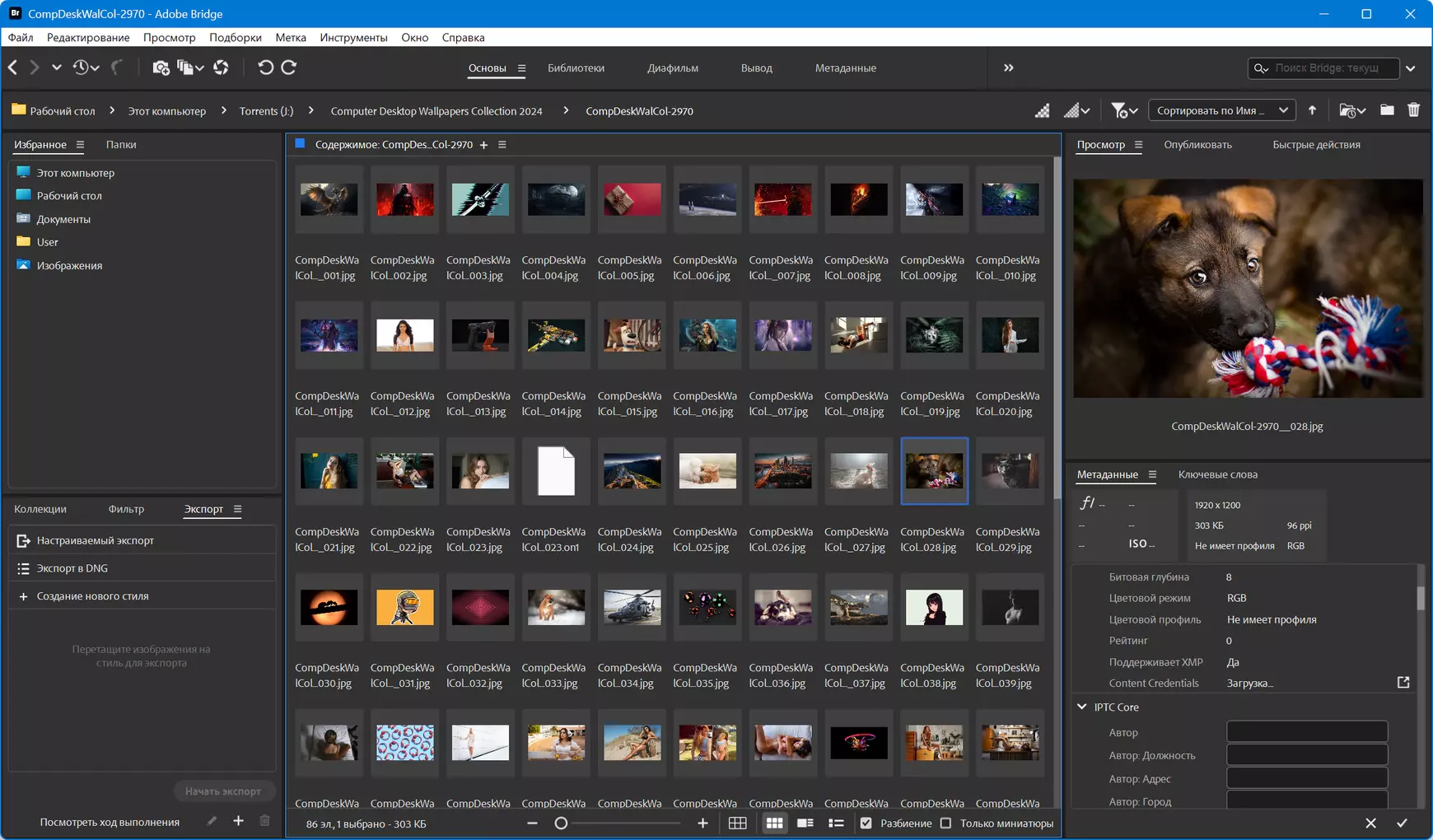The height and width of the screenshot is (840, 1433).
Task: Create a new folder in the path bar
Action: [1387, 110]
